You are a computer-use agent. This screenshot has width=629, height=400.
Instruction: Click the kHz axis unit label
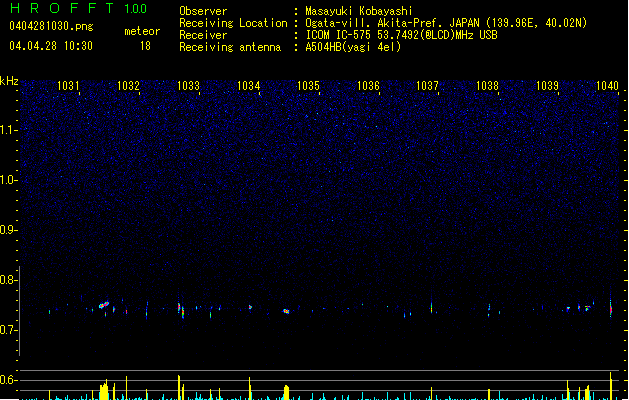click(x=9, y=81)
